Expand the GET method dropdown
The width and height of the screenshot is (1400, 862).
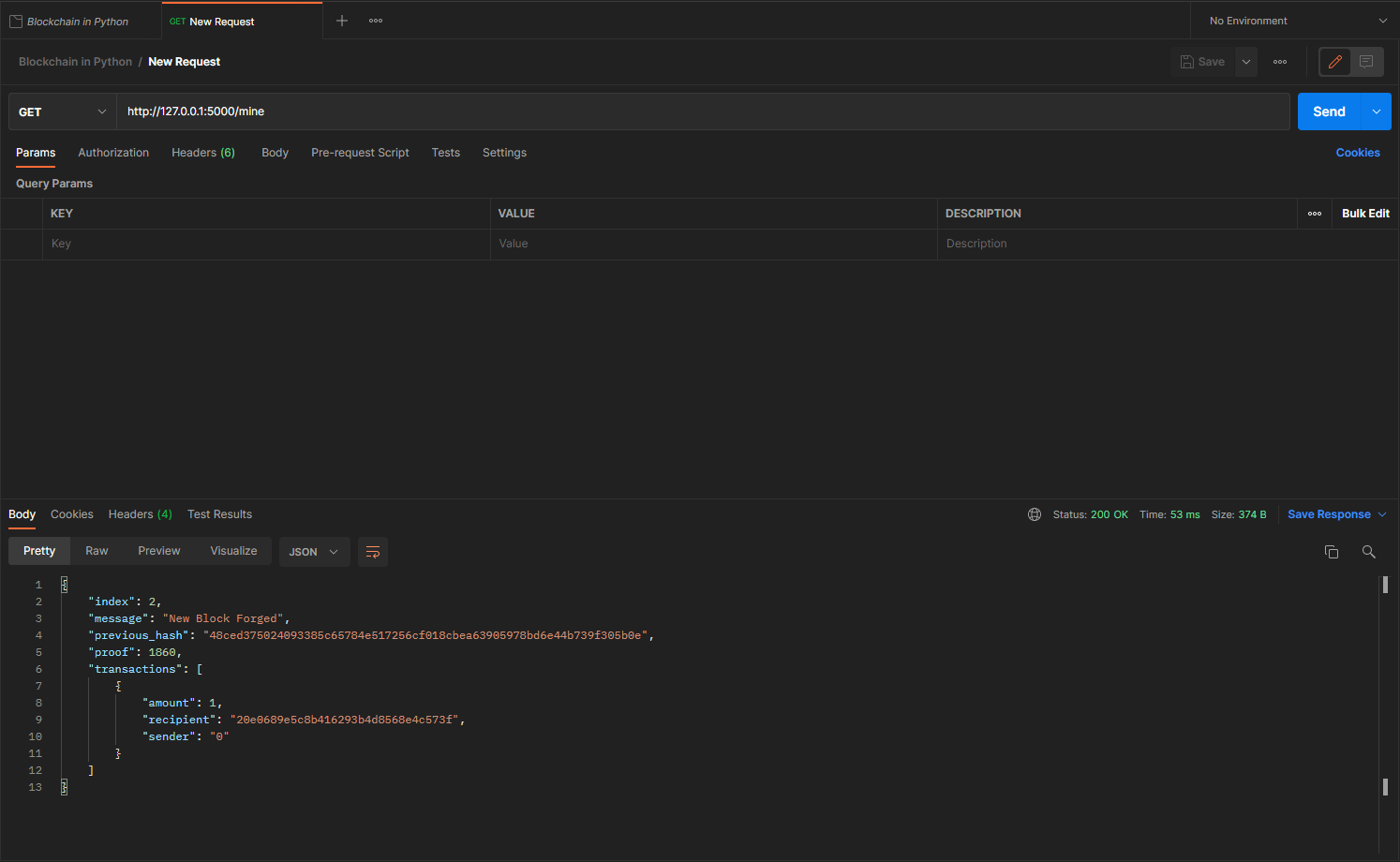[62, 111]
